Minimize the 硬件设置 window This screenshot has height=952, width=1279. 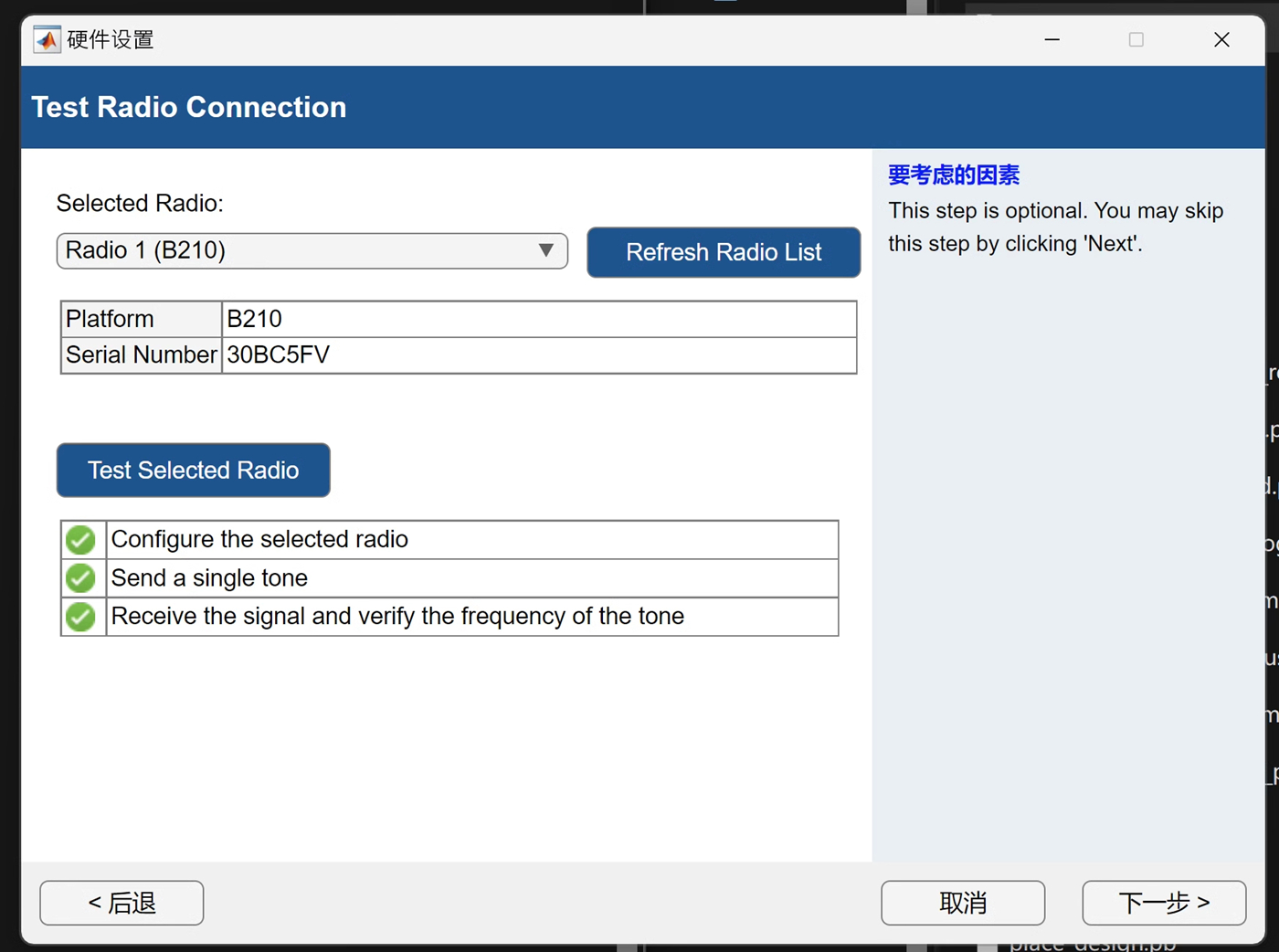[x=1052, y=40]
